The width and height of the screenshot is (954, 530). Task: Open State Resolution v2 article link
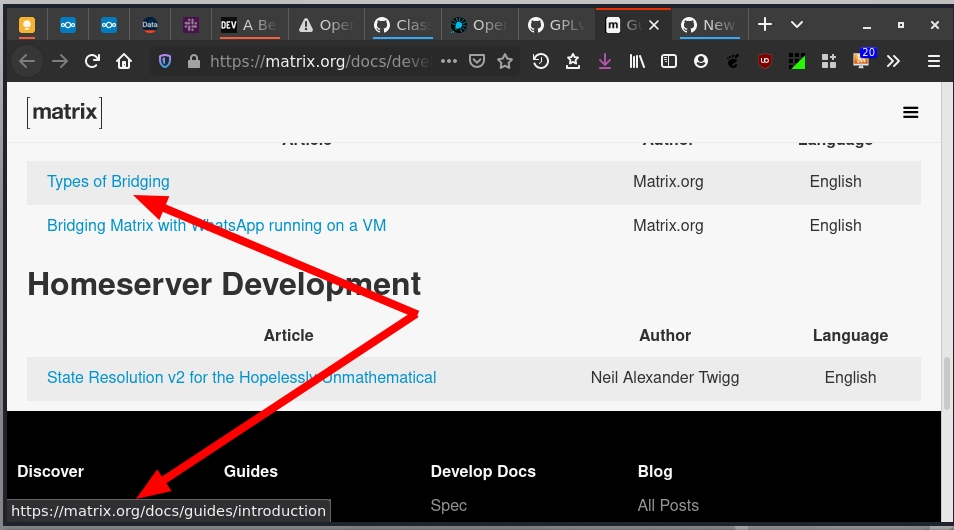coord(242,377)
